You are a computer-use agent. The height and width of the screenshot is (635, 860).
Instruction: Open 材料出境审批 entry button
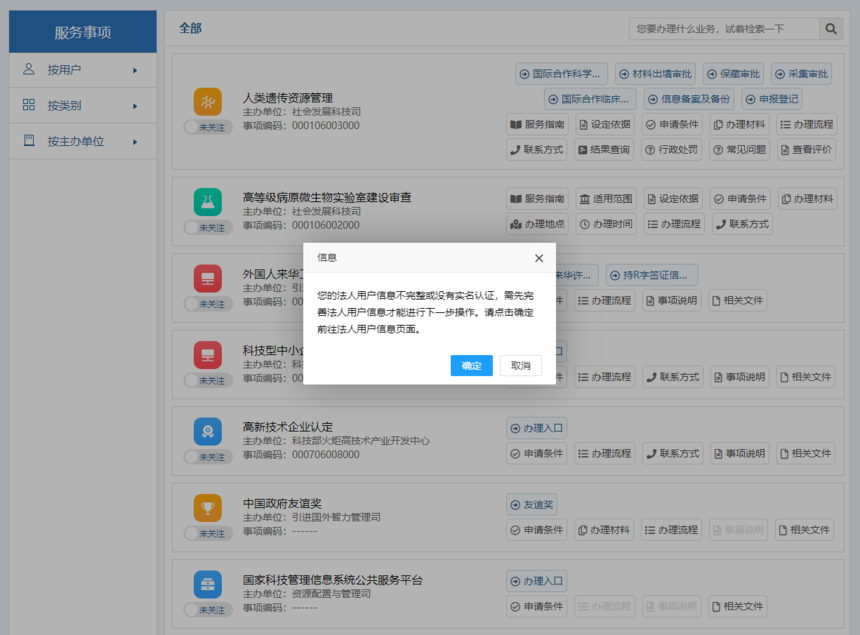pyautogui.click(x=655, y=73)
